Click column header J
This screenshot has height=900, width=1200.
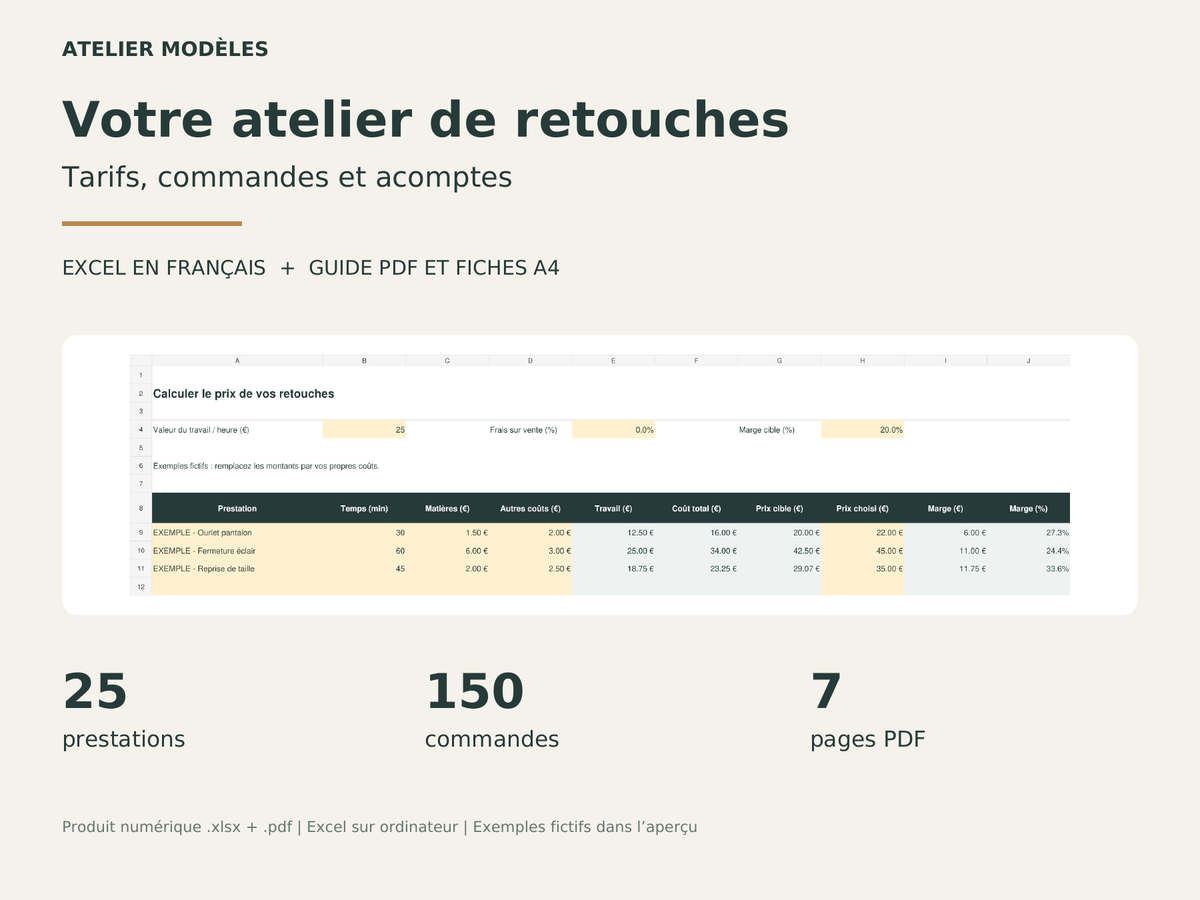click(1028, 360)
